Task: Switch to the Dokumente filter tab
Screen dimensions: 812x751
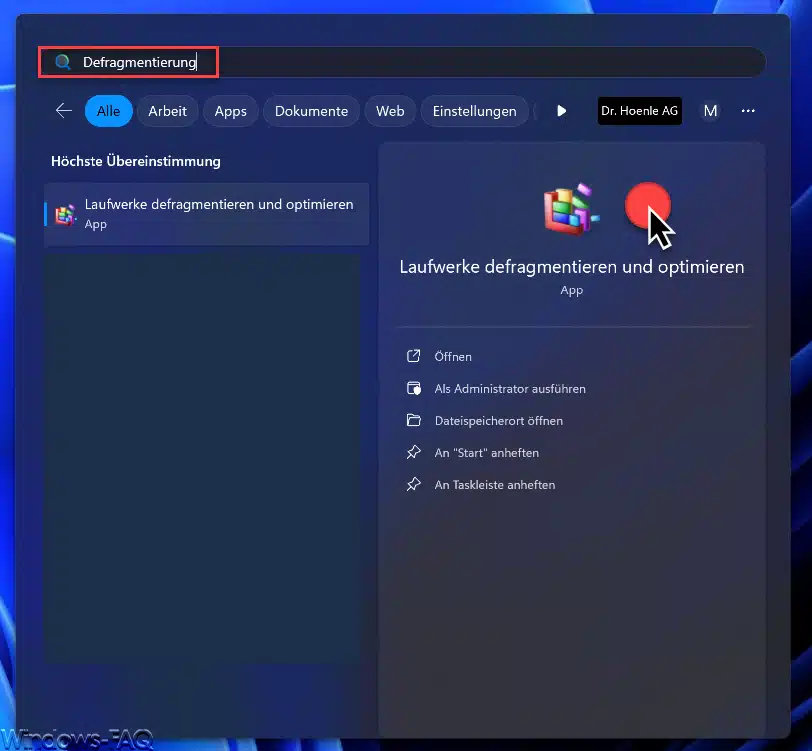Action: (311, 111)
